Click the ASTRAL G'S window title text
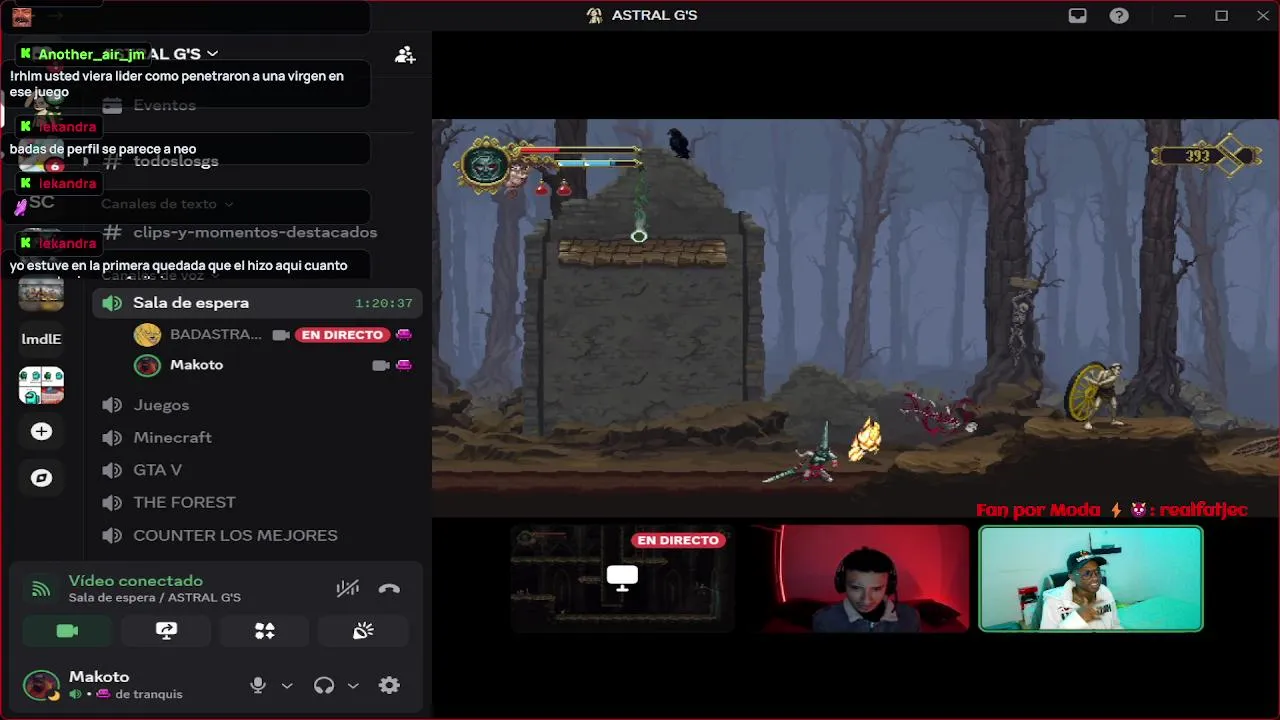 pyautogui.click(x=654, y=15)
